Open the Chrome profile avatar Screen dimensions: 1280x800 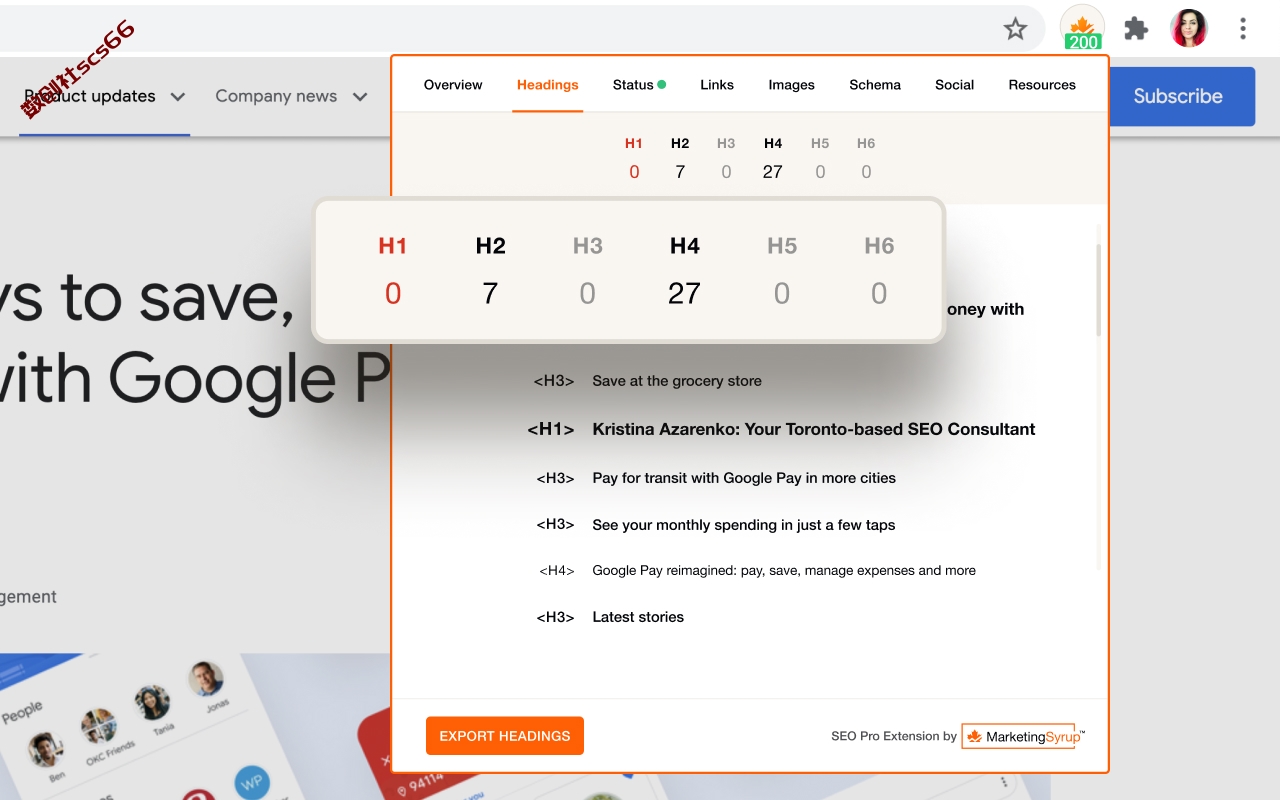(1189, 28)
